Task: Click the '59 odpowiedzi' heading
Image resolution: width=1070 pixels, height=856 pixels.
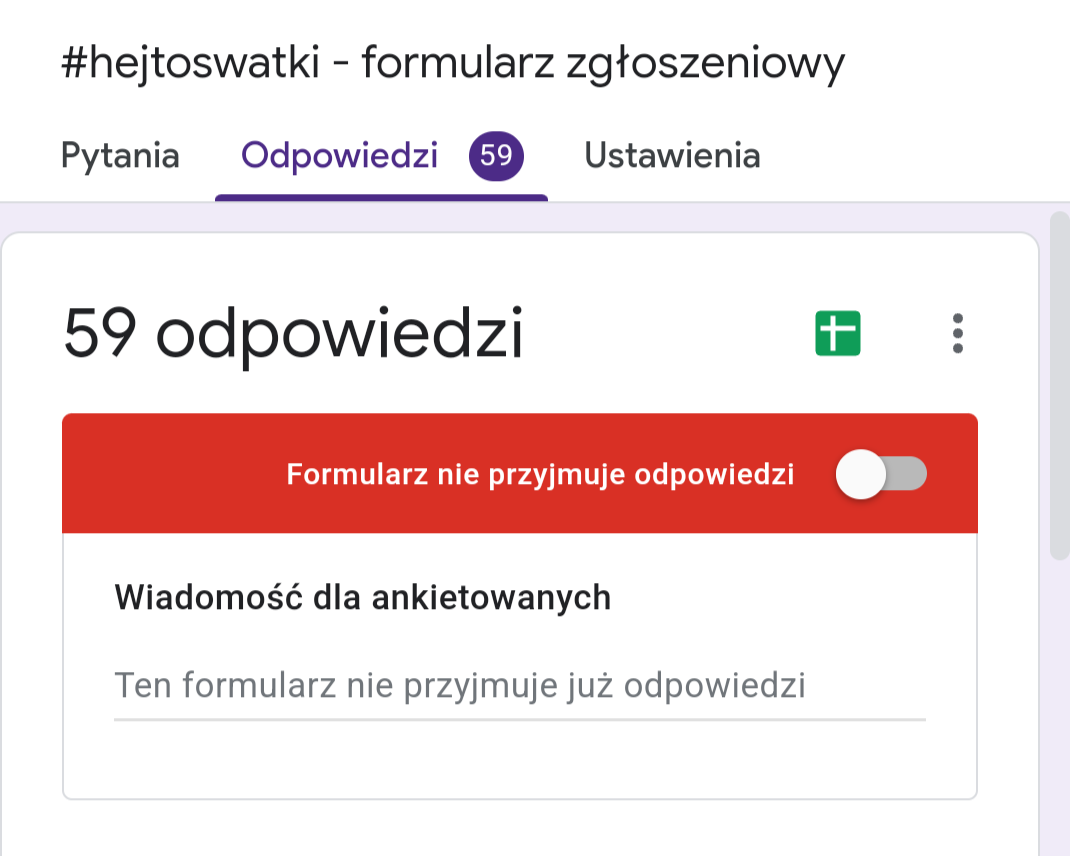Action: [x=293, y=334]
